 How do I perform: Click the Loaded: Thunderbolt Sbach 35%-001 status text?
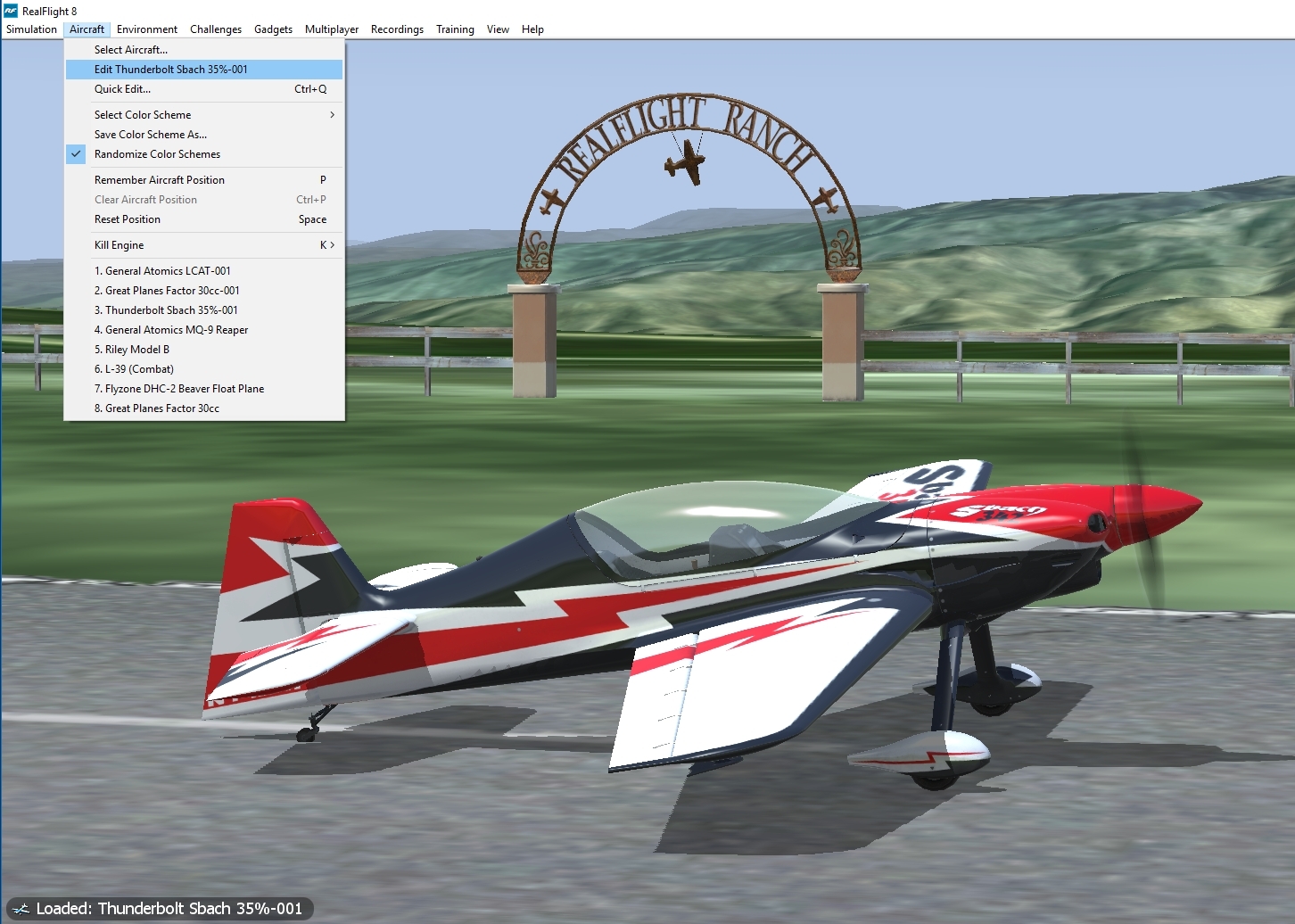(x=169, y=909)
